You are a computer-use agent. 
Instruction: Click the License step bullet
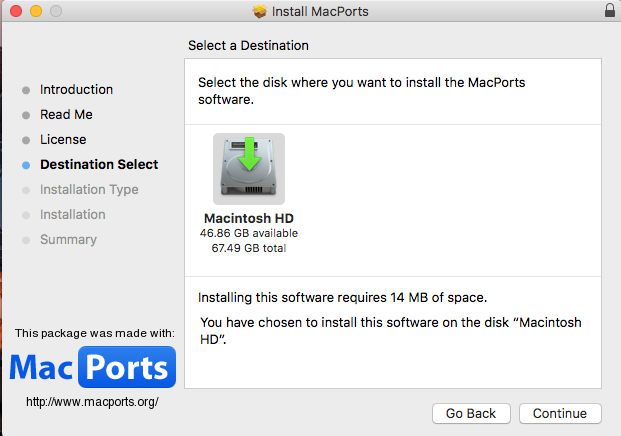pyautogui.click(x=26, y=140)
